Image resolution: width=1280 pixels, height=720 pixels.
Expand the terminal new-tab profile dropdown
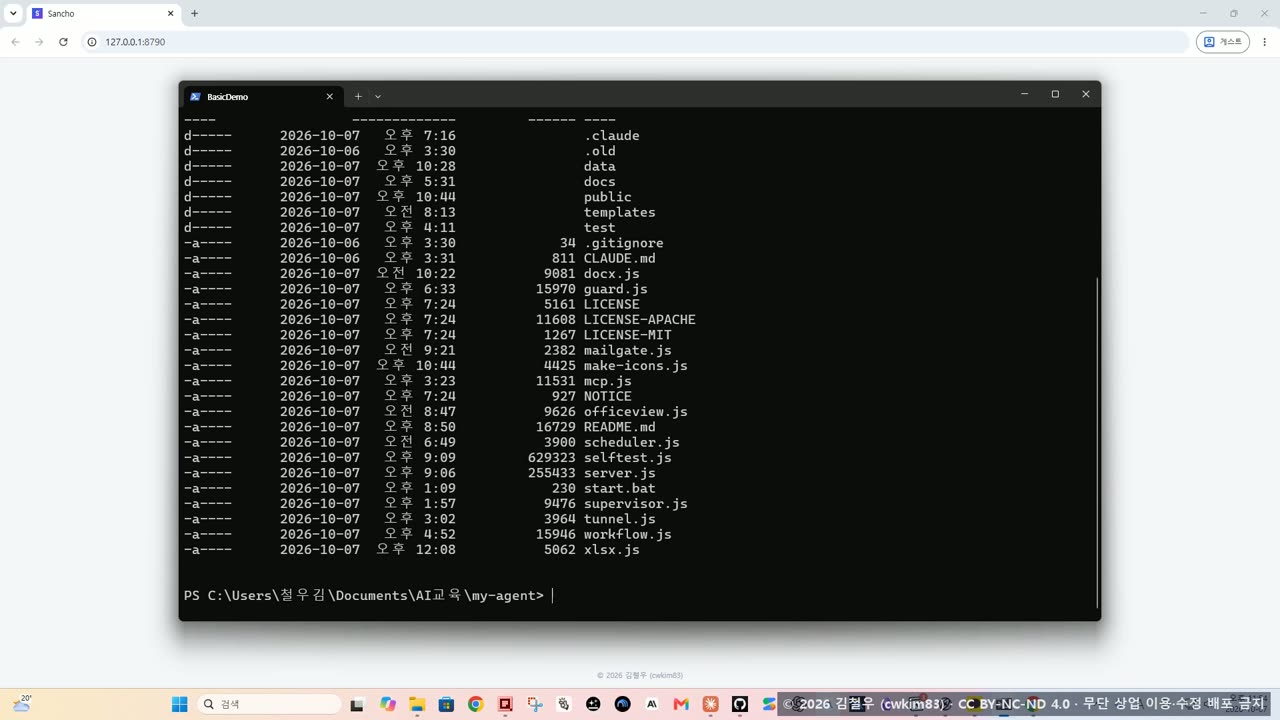pyautogui.click(x=378, y=96)
